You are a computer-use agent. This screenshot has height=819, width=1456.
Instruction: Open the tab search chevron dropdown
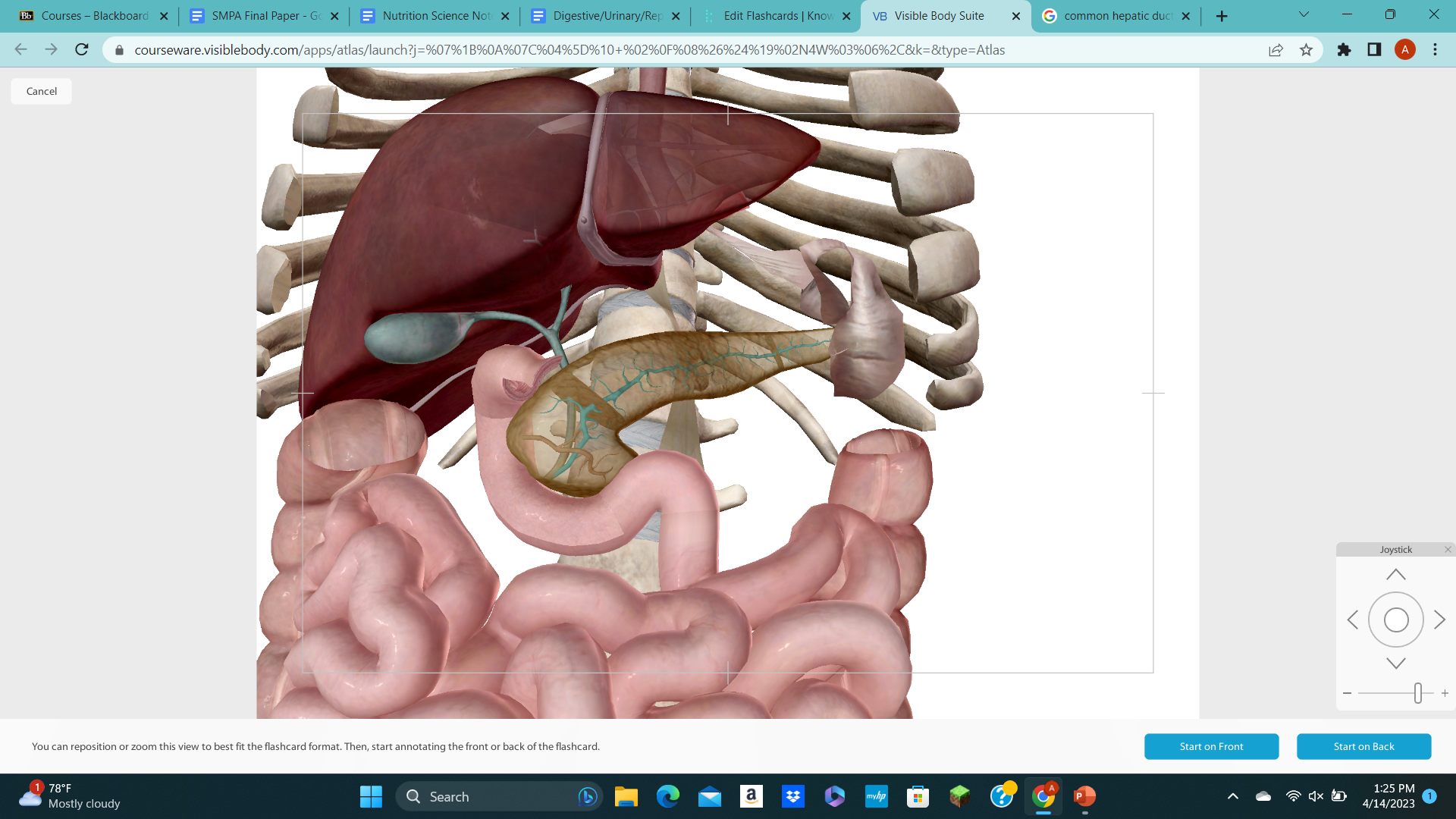(x=1303, y=14)
